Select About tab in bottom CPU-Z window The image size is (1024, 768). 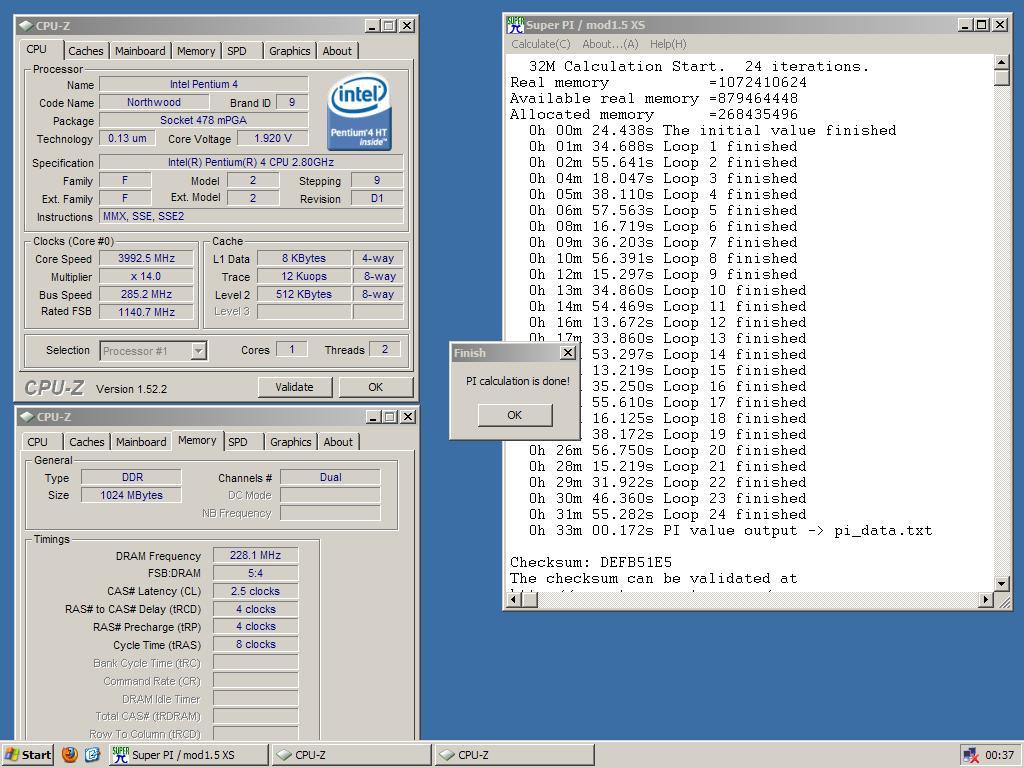338,442
